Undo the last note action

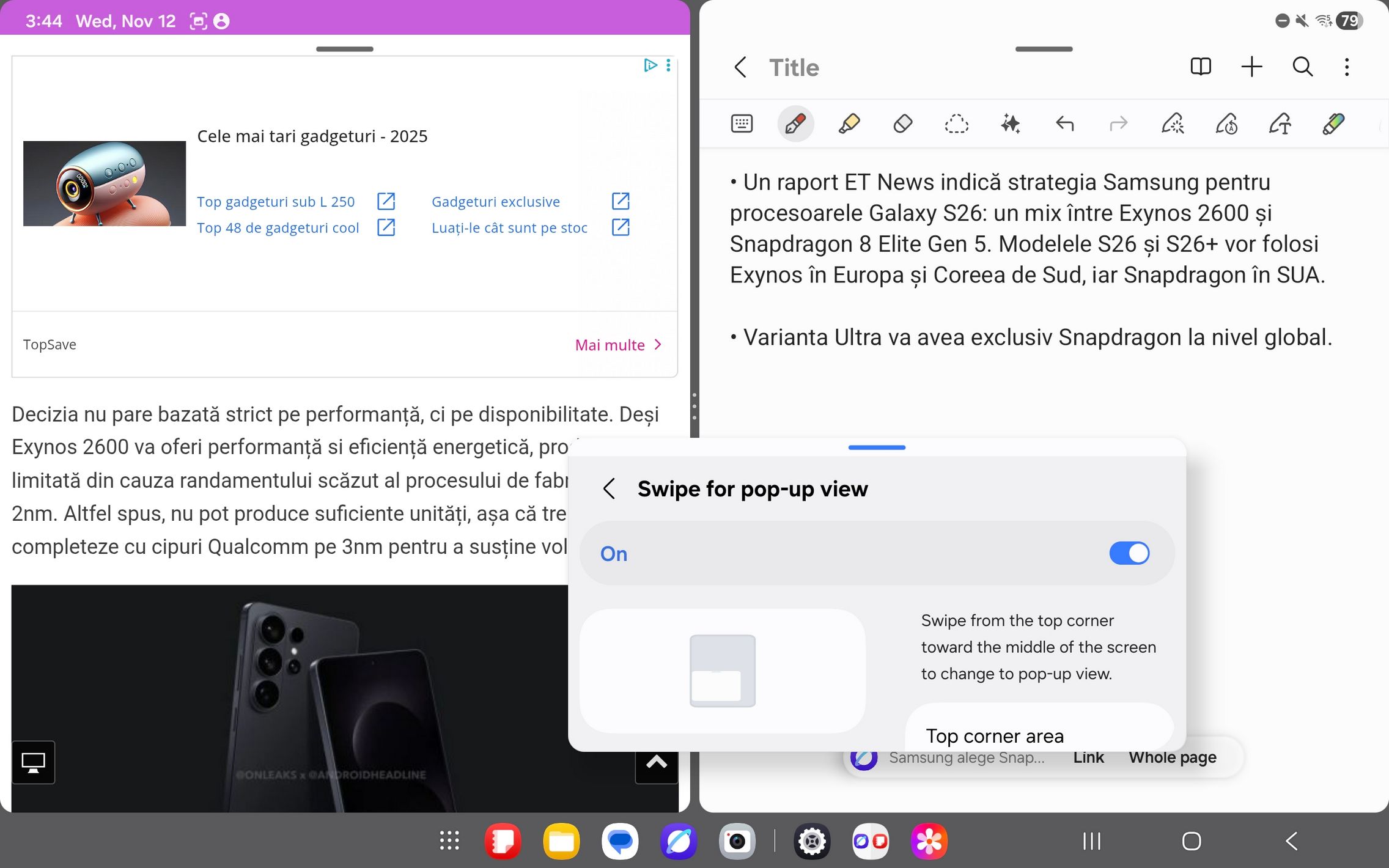(1064, 124)
